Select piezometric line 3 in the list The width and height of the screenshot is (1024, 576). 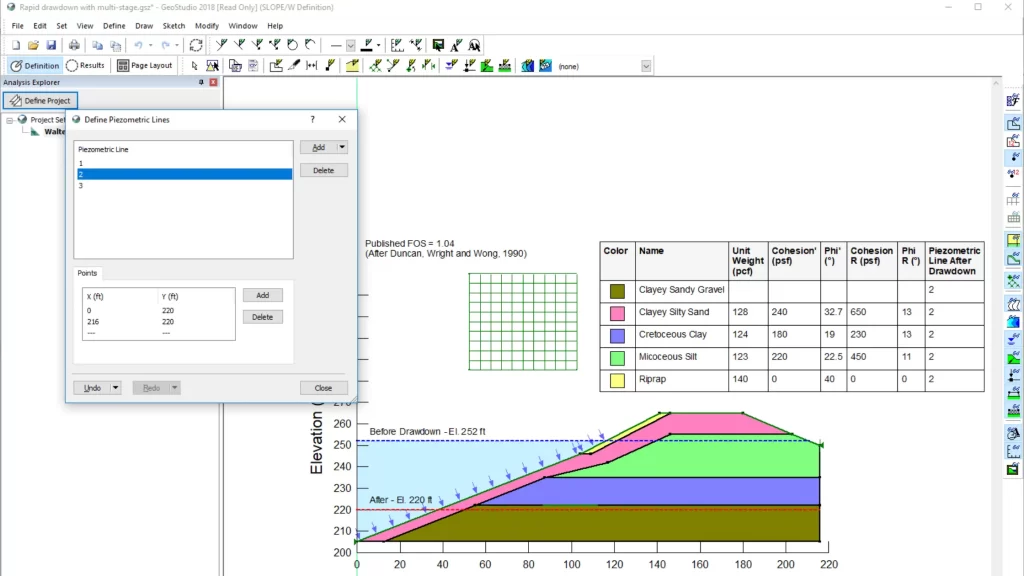pos(80,185)
